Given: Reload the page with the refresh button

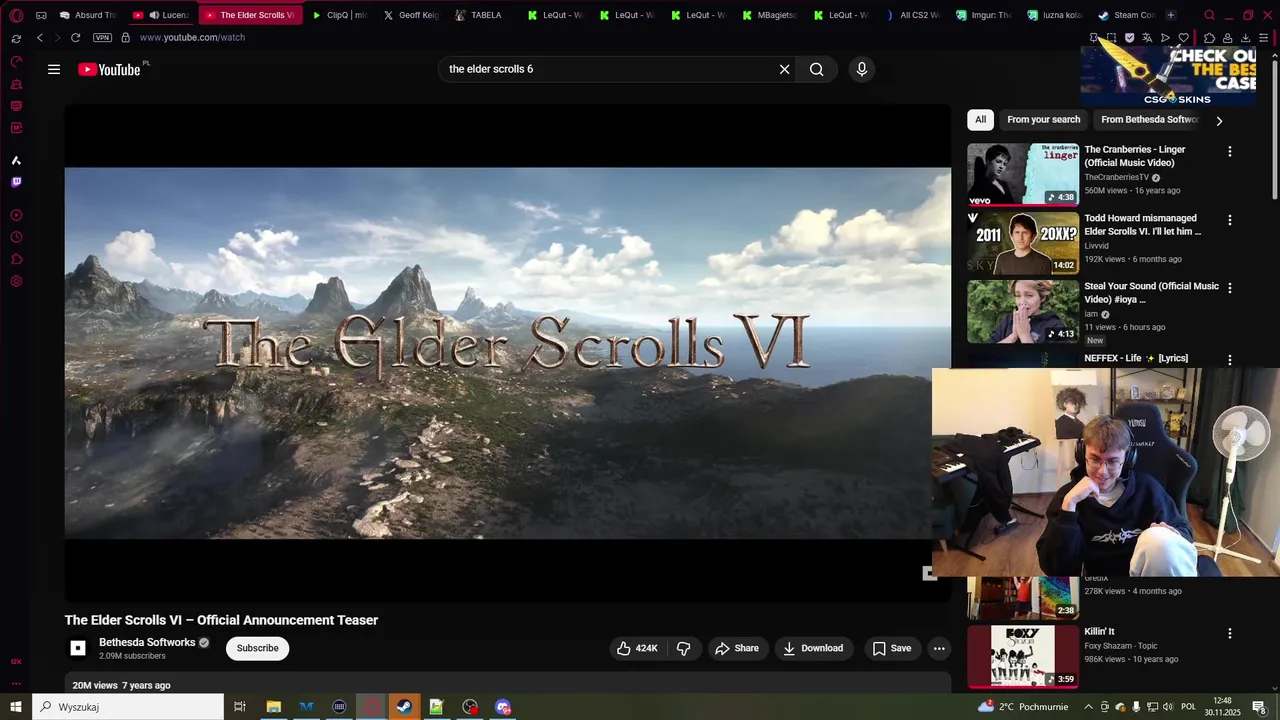Looking at the screenshot, I should [75, 37].
